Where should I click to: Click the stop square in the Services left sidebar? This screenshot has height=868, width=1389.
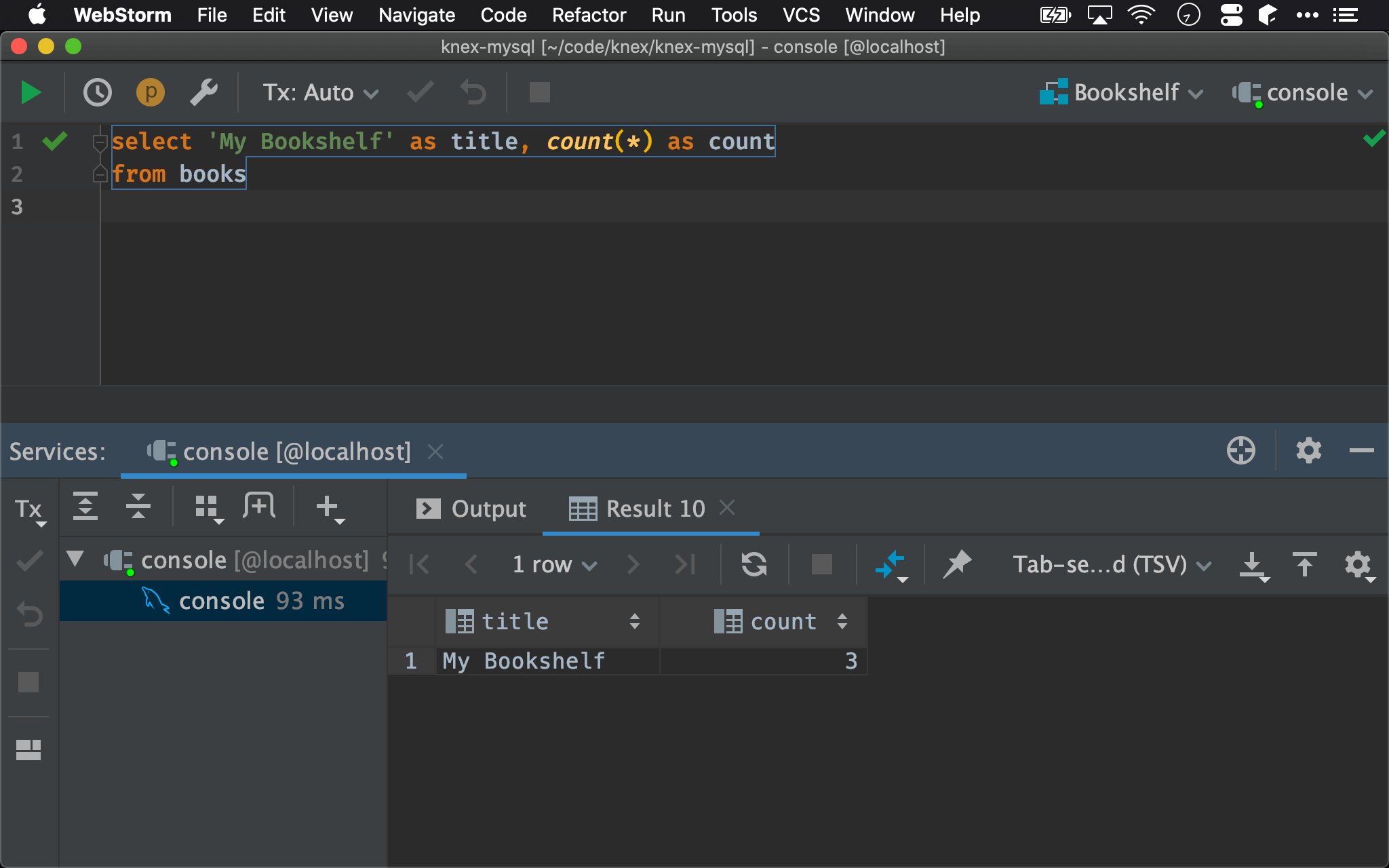pyautogui.click(x=28, y=682)
